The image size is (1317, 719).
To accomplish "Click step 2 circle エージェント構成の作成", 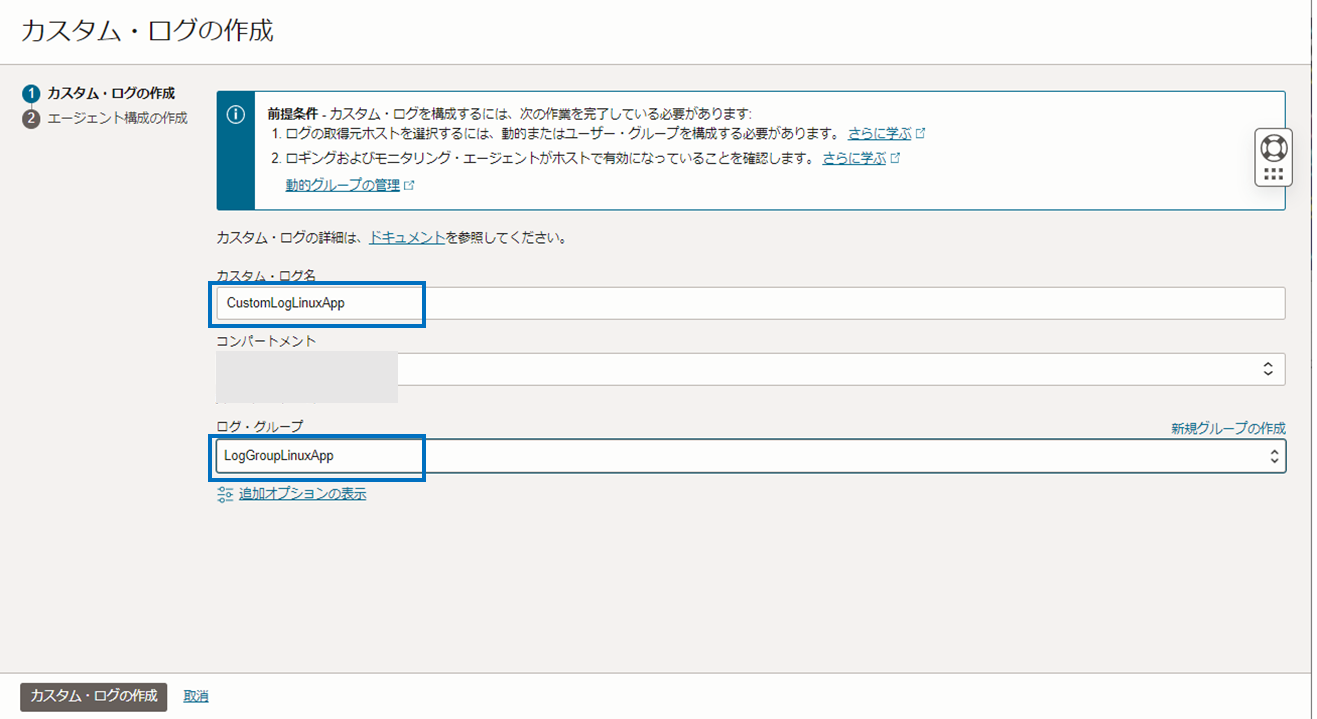I will (31, 119).
